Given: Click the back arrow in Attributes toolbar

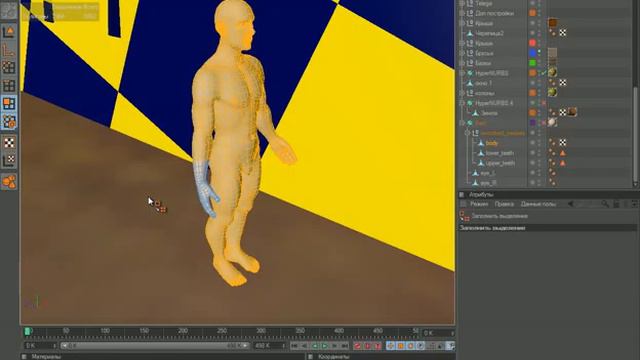Looking at the screenshot, I should pos(571,204).
